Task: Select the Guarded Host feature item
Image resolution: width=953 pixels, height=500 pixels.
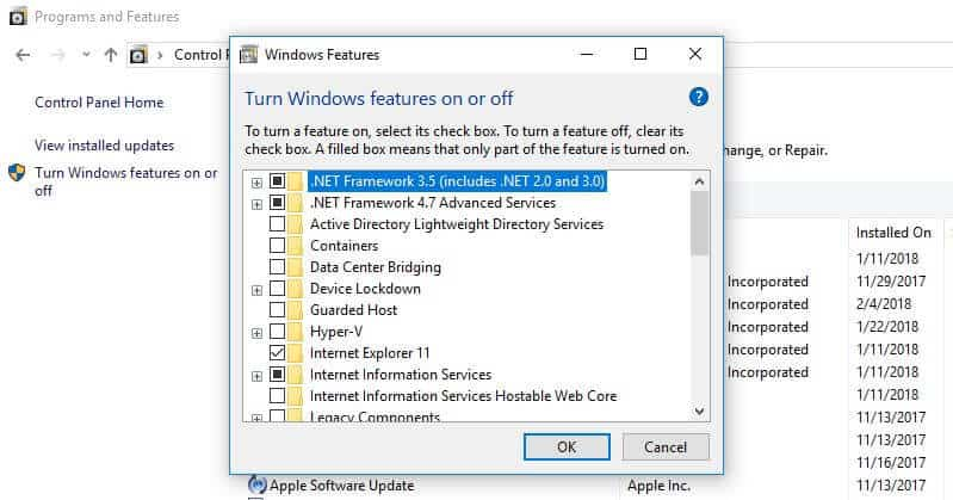Action: [x=353, y=310]
